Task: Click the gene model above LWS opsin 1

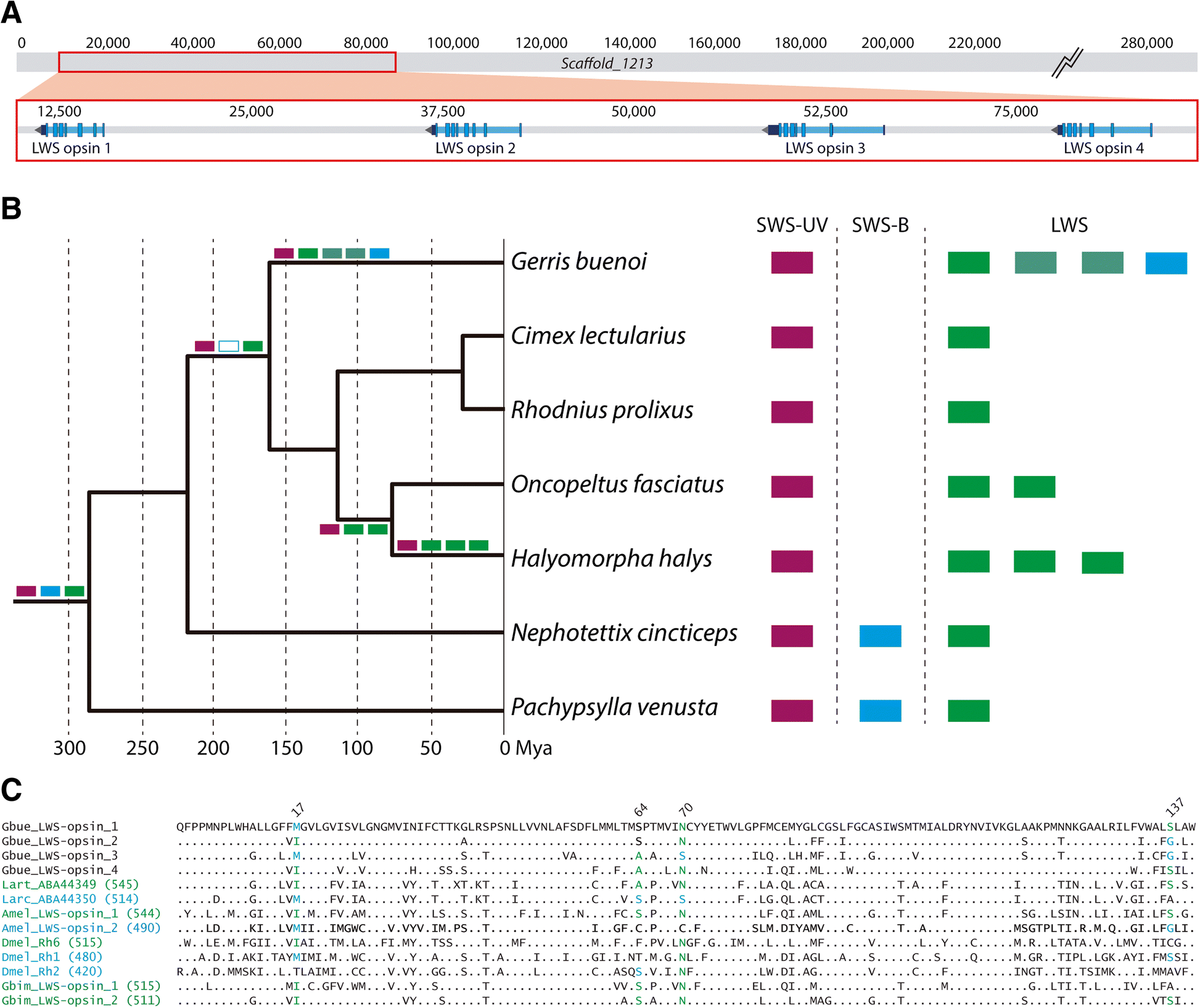Action: coord(70,129)
